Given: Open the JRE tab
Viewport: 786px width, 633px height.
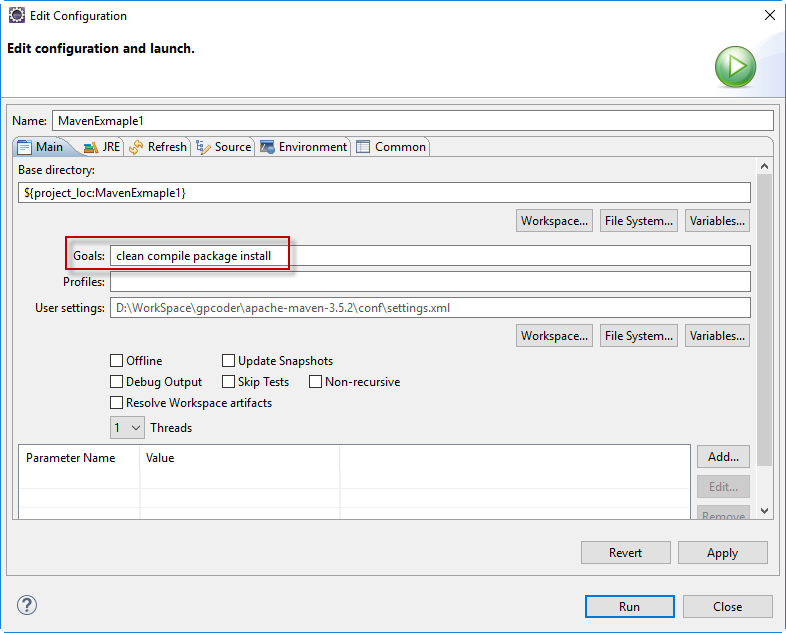Looking at the screenshot, I should point(102,147).
